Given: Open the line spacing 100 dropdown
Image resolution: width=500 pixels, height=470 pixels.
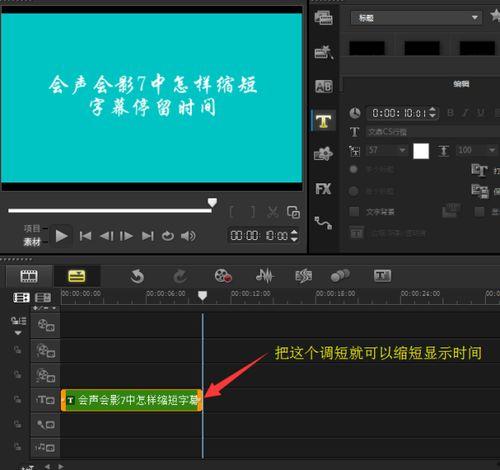Looking at the screenshot, I should coord(477,150).
